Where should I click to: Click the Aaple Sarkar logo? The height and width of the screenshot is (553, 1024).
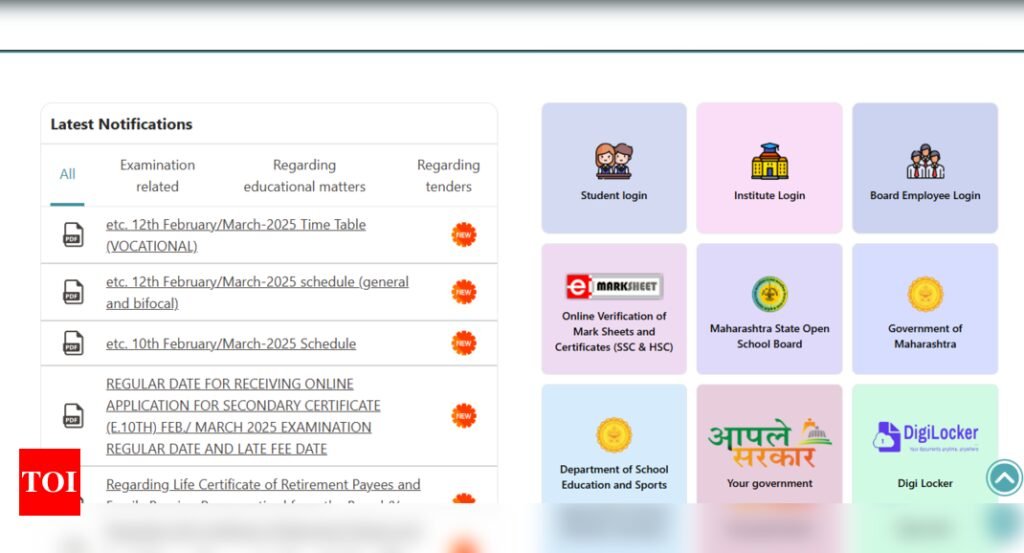(769, 444)
